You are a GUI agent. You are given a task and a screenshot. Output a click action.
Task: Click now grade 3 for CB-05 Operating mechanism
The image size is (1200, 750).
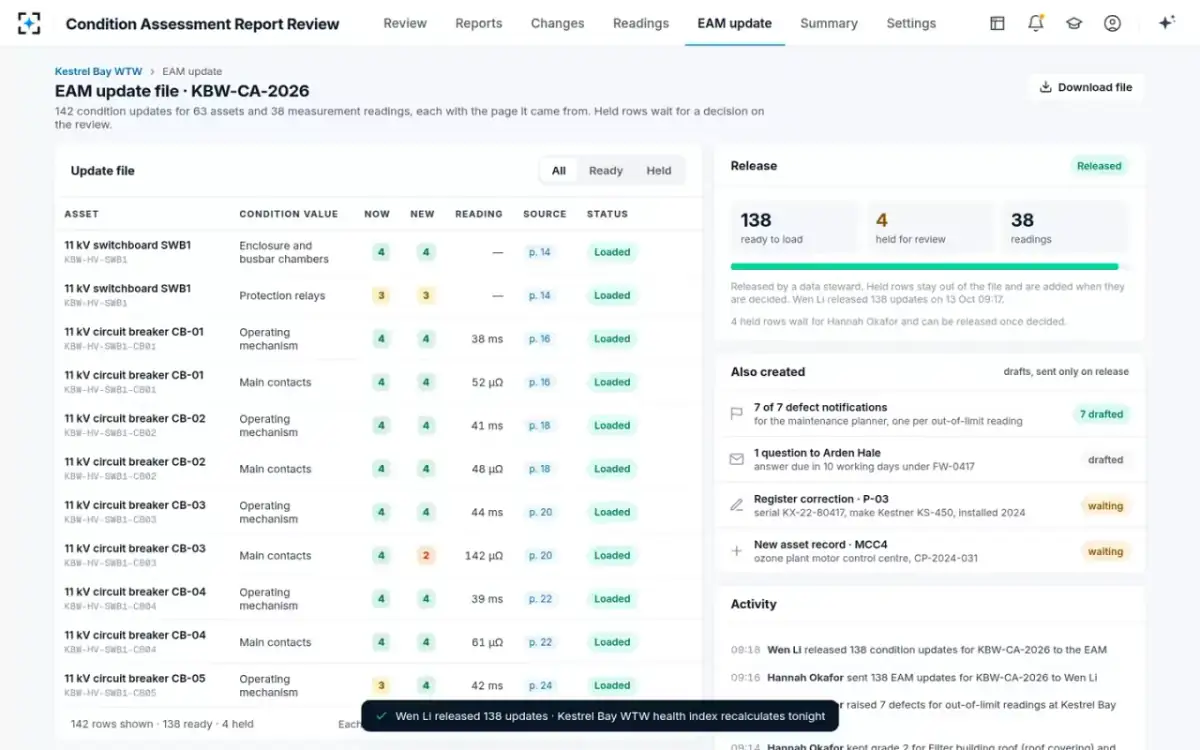pyautogui.click(x=380, y=686)
